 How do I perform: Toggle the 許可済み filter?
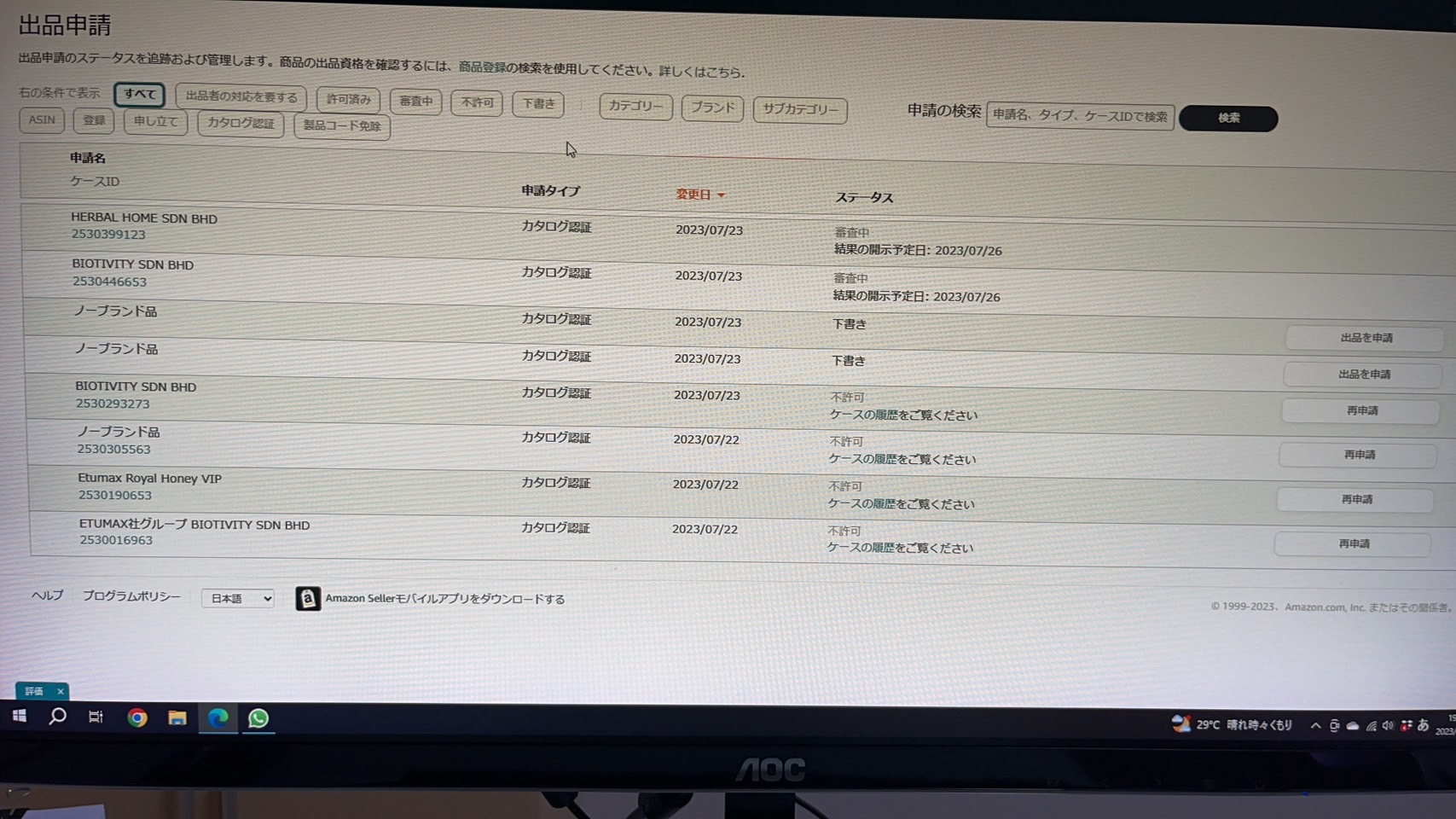348,99
